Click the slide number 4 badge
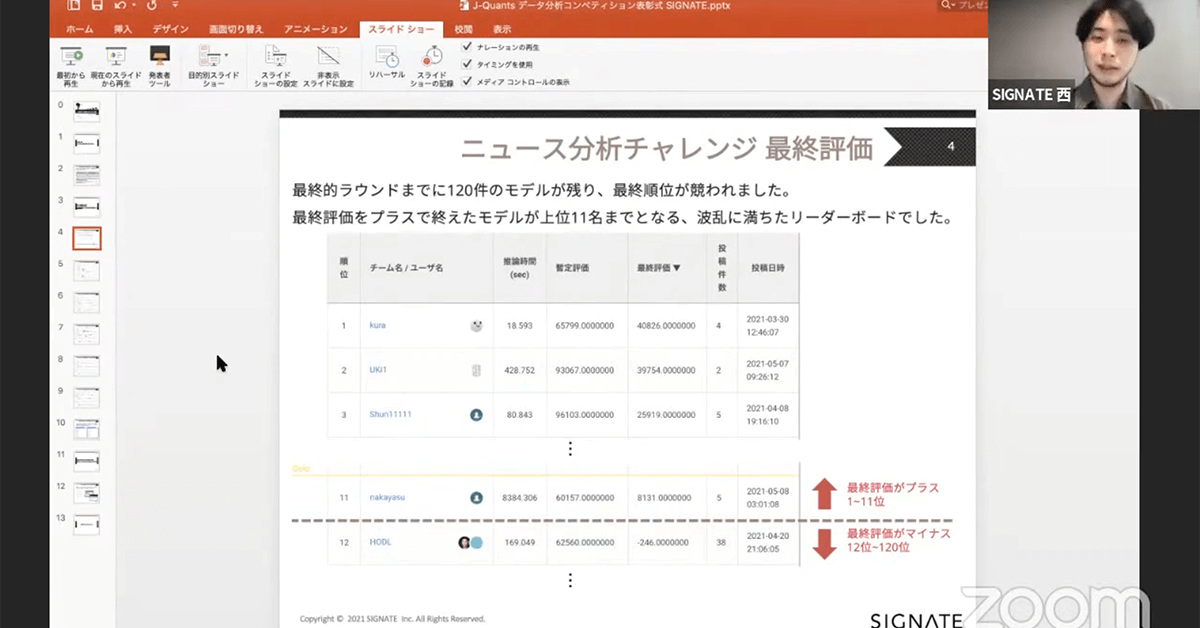This screenshot has width=1200, height=628. [951, 147]
